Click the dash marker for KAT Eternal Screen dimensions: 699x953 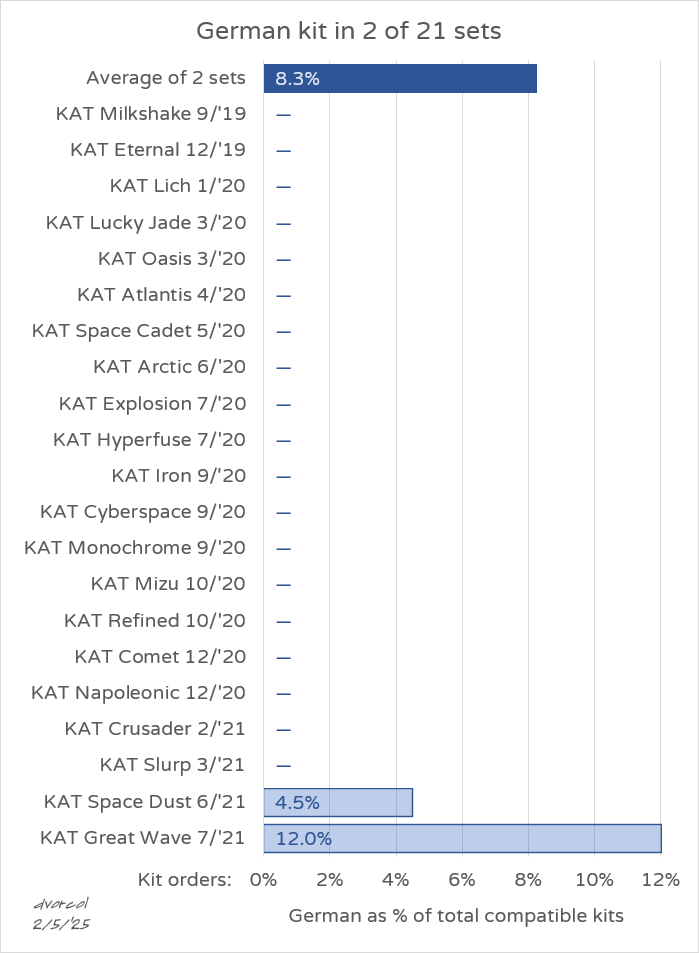pos(284,151)
